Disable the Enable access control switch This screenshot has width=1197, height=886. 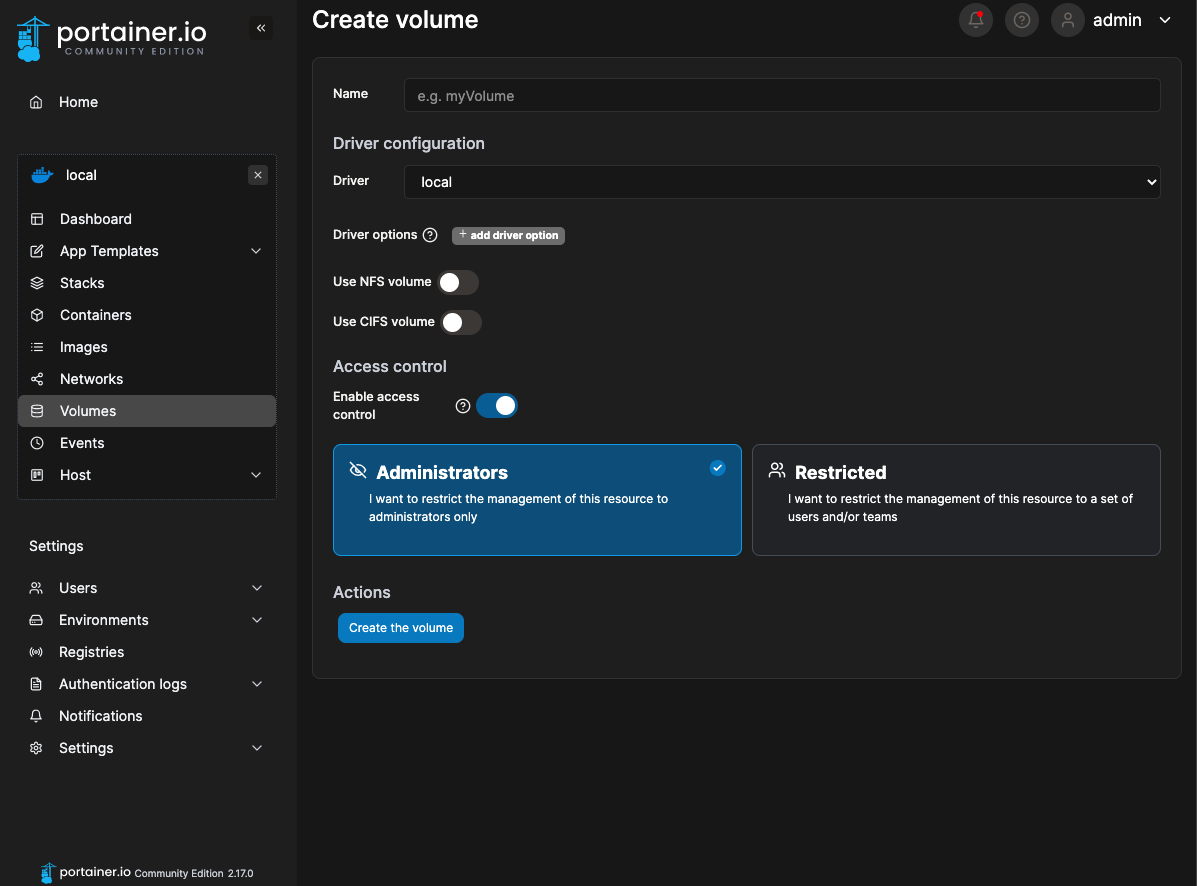click(496, 406)
